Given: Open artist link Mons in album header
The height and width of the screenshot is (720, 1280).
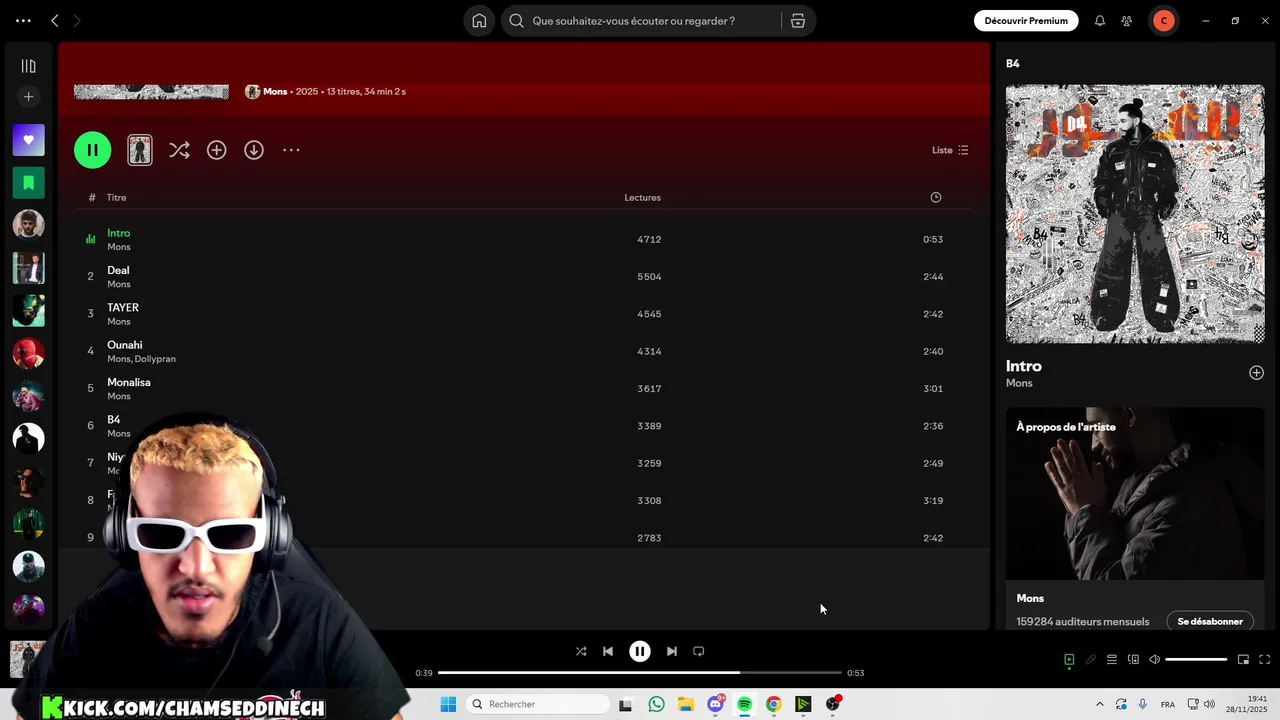Looking at the screenshot, I should click(x=275, y=92).
